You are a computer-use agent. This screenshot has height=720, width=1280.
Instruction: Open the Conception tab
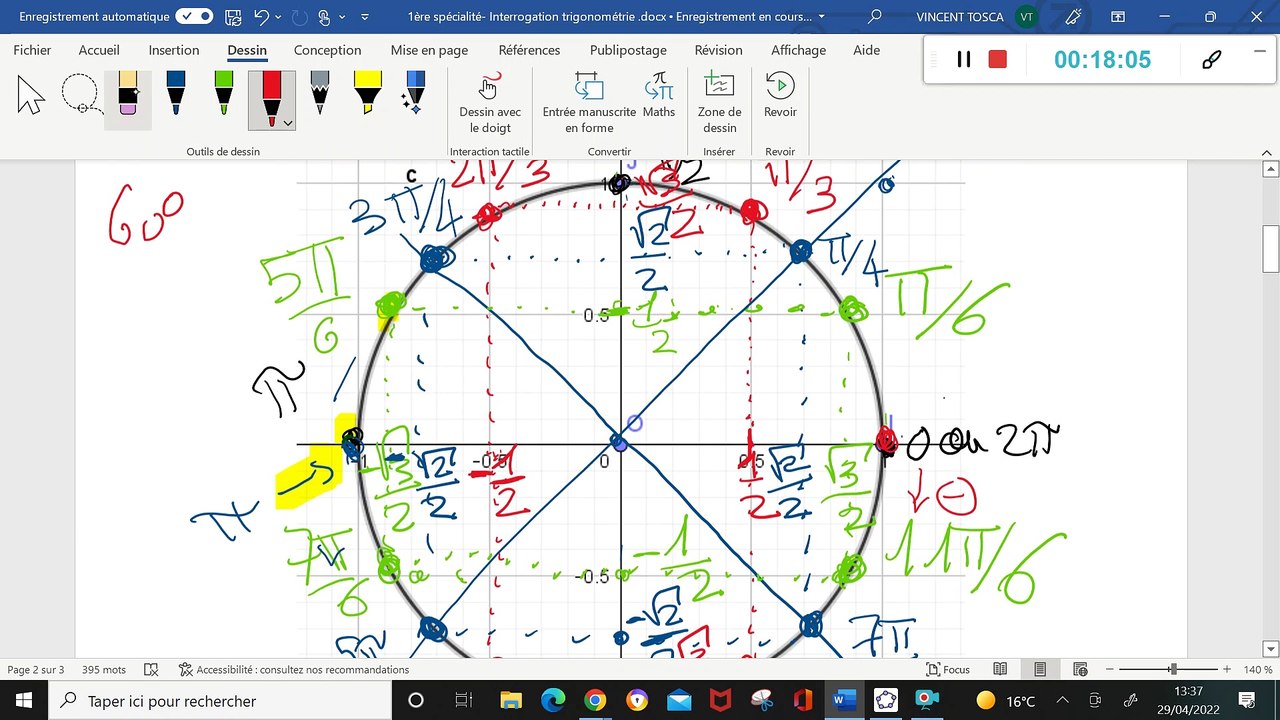click(x=327, y=50)
